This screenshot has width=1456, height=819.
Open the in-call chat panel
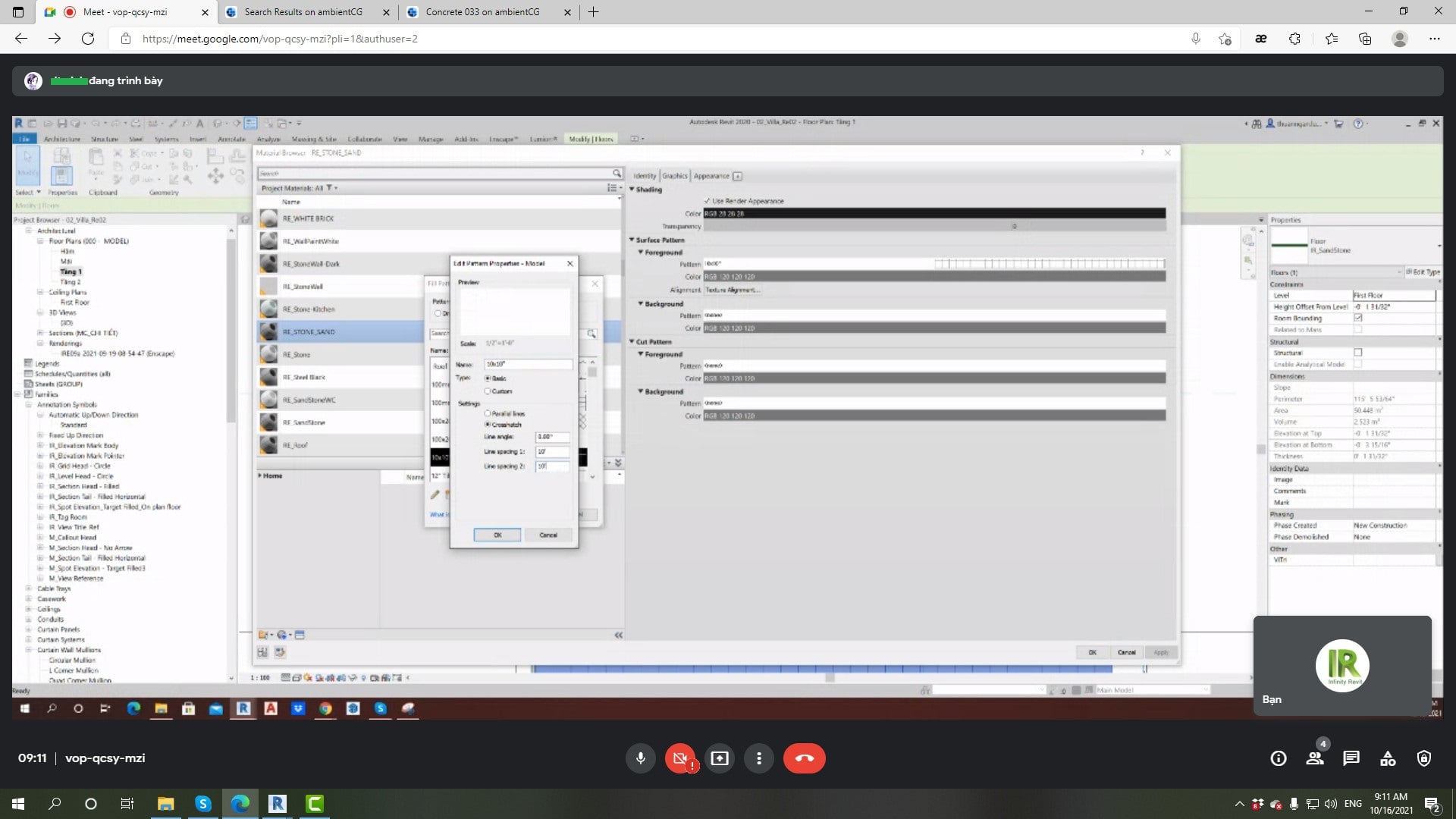tap(1351, 758)
